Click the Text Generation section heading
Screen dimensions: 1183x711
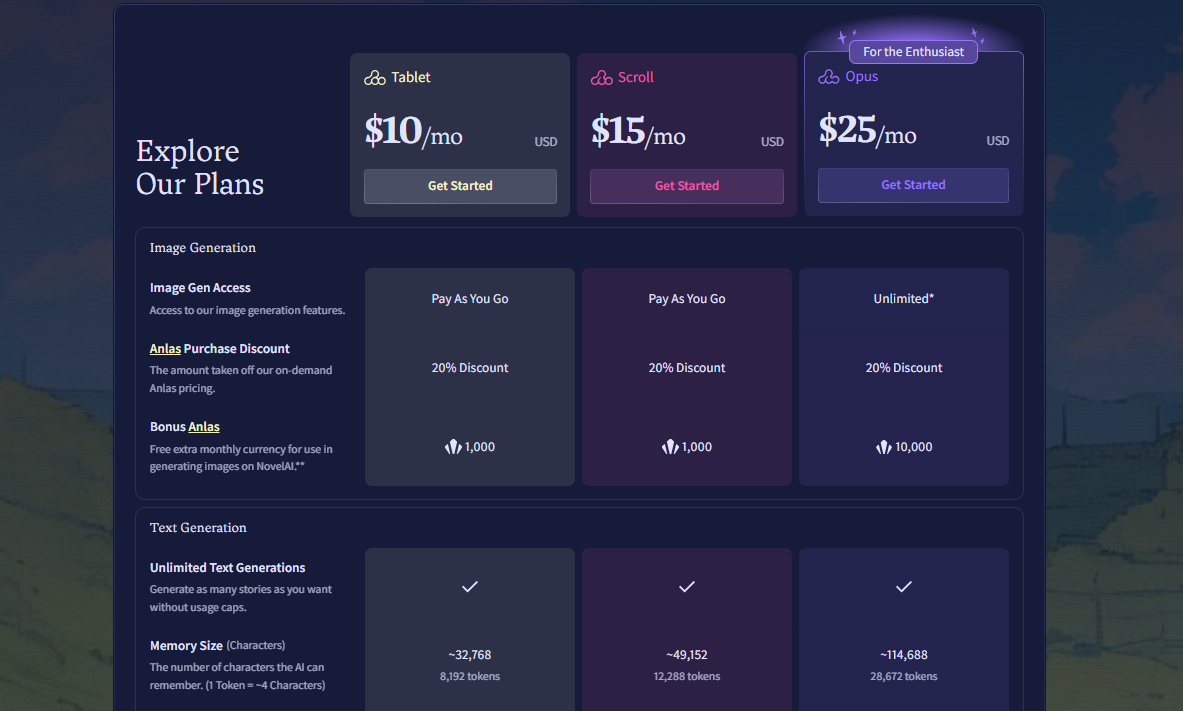[198, 528]
